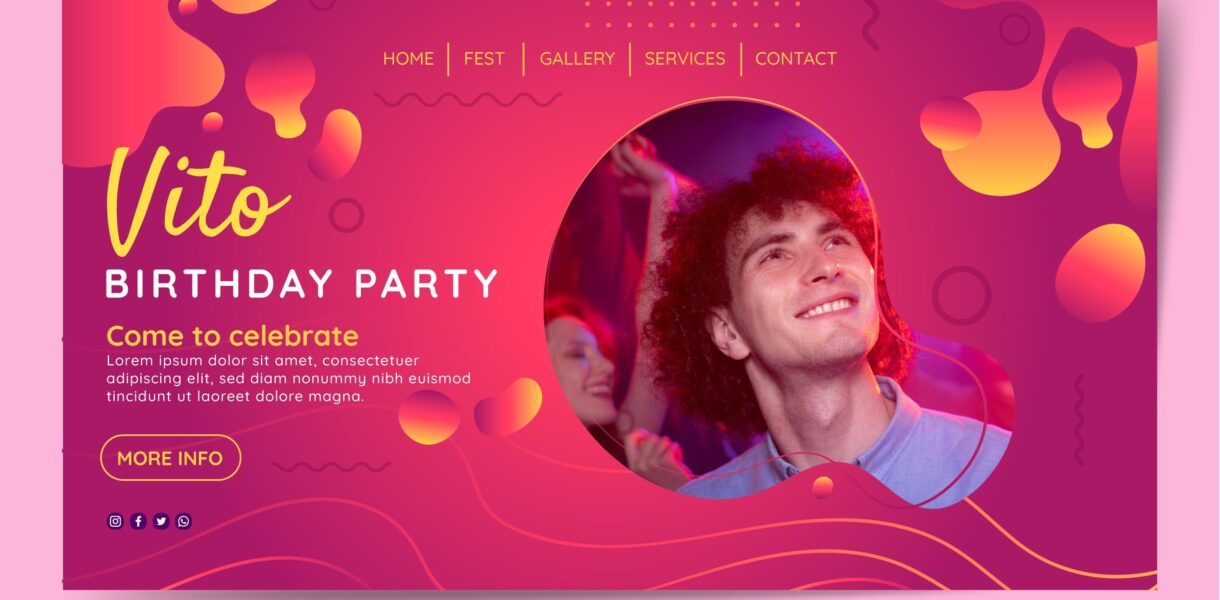The image size is (1220, 600).
Task: Select GALLERY in the navigation bar
Action: pyautogui.click(x=577, y=59)
